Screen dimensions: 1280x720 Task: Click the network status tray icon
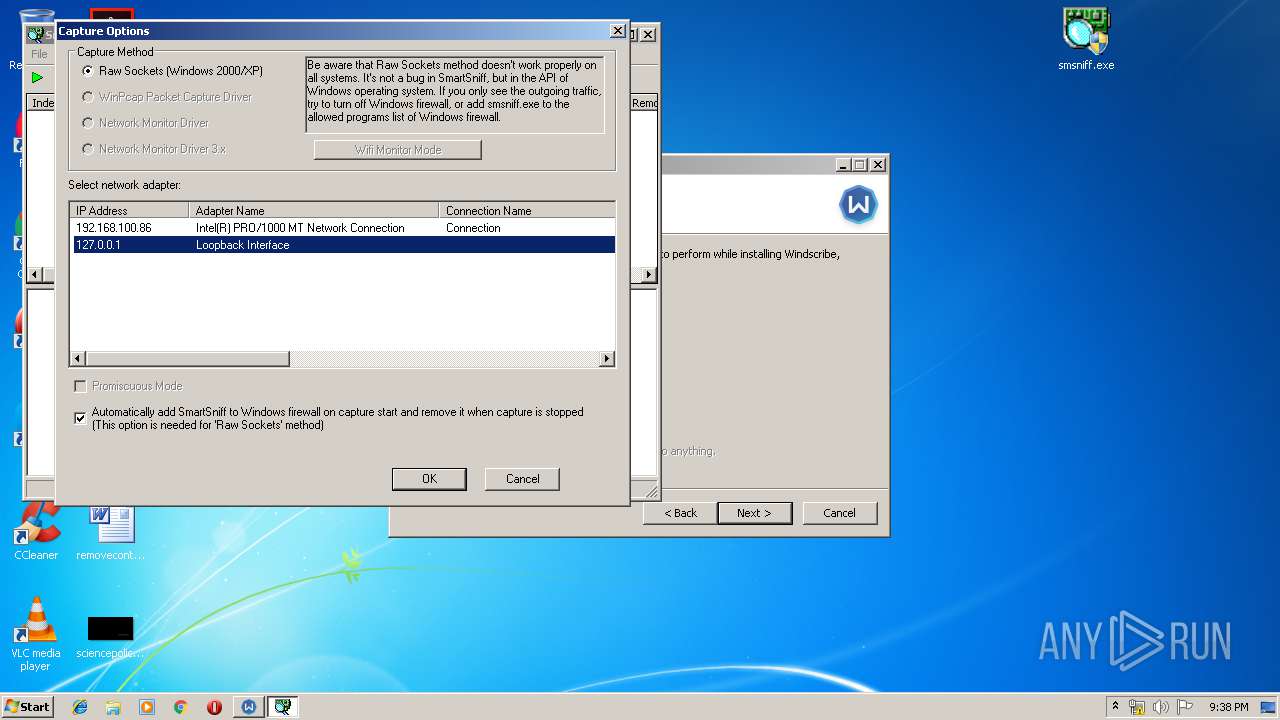coord(1138,707)
